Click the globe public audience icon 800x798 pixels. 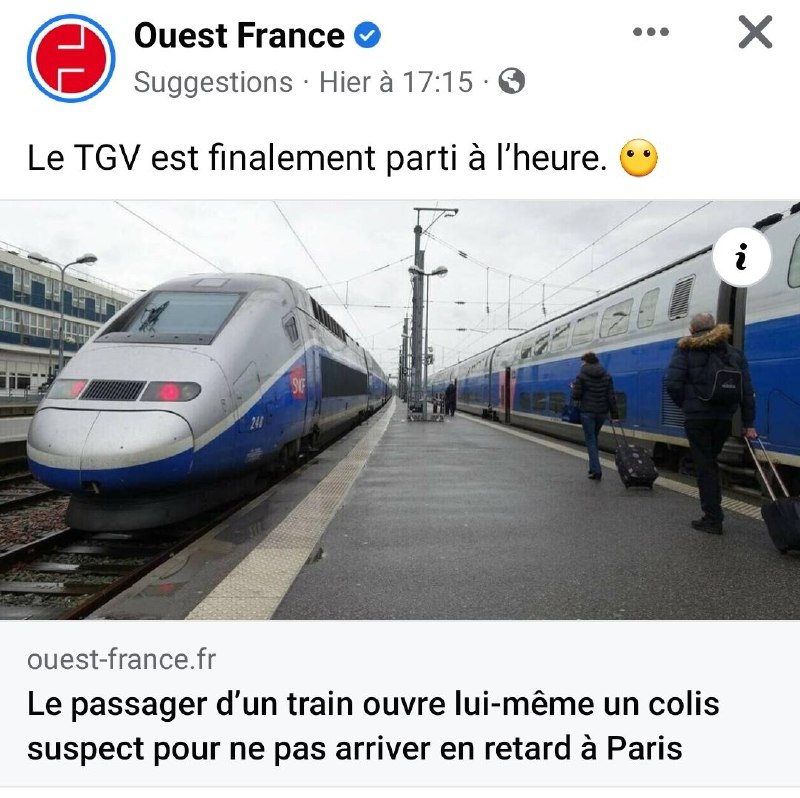click(x=511, y=81)
